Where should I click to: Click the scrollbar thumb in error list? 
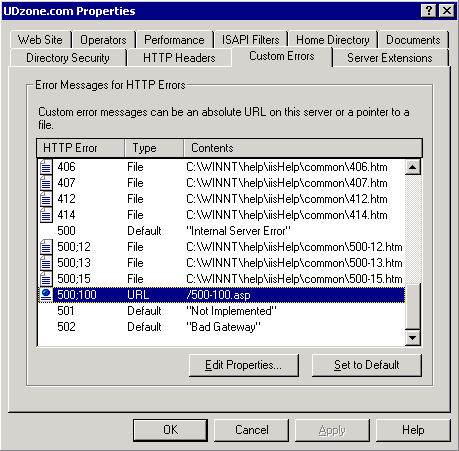pos(413,307)
